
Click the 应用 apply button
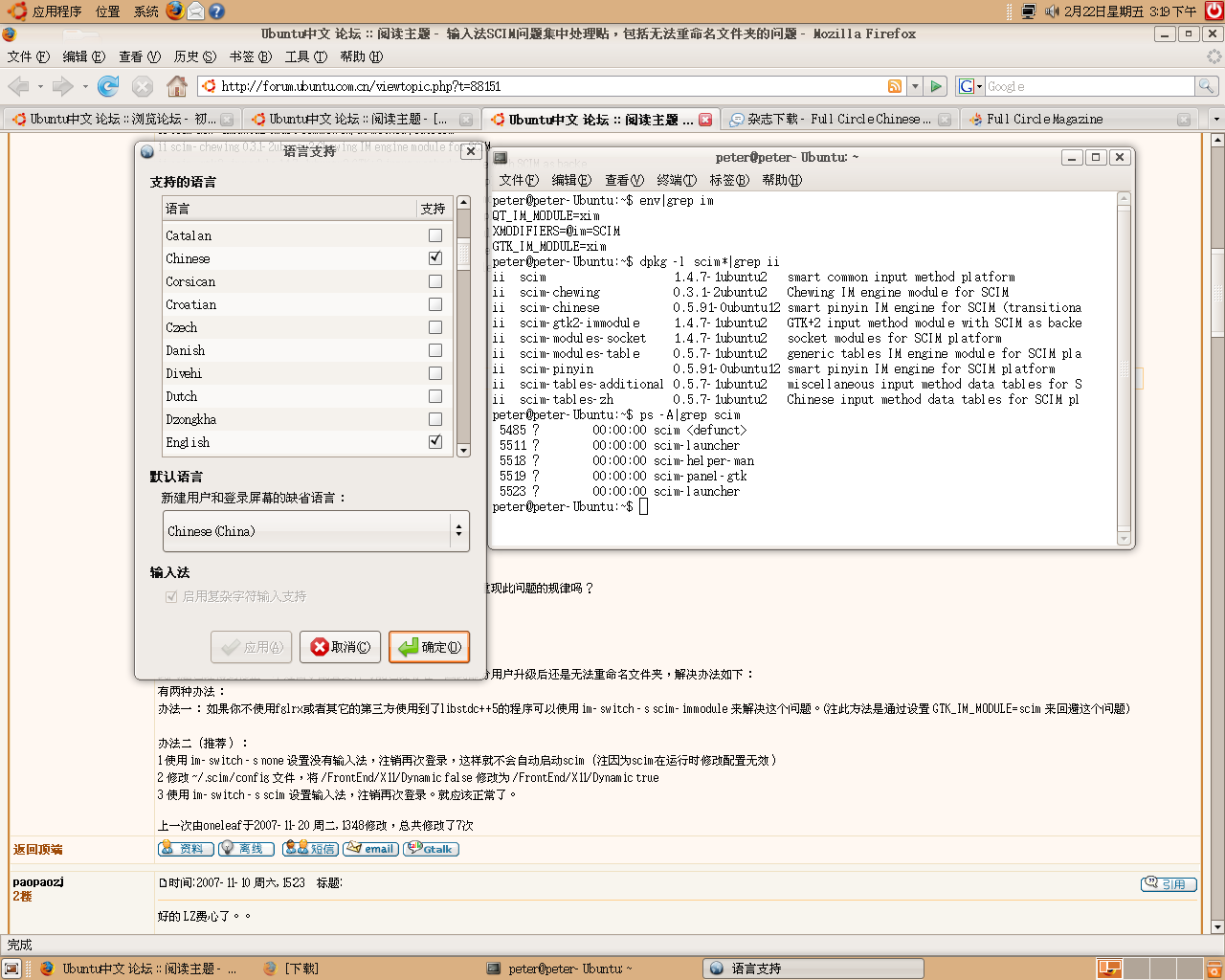click(x=251, y=647)
